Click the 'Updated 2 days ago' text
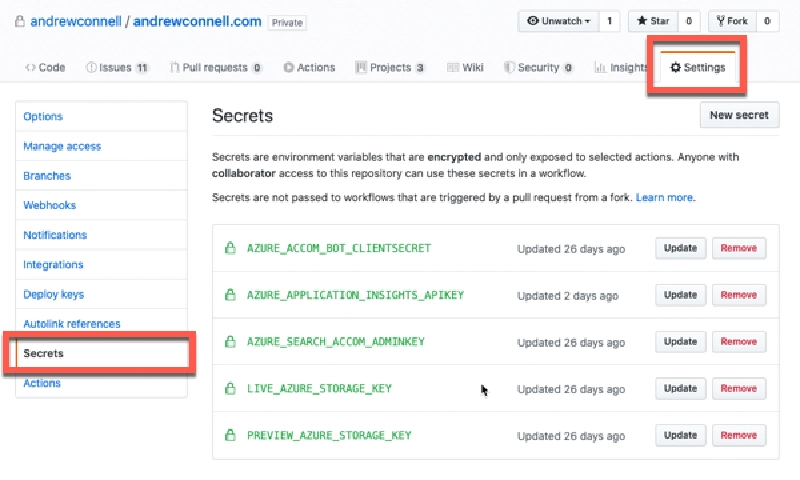The width and height of the screenshot is (800, 480). click(567, 296)
